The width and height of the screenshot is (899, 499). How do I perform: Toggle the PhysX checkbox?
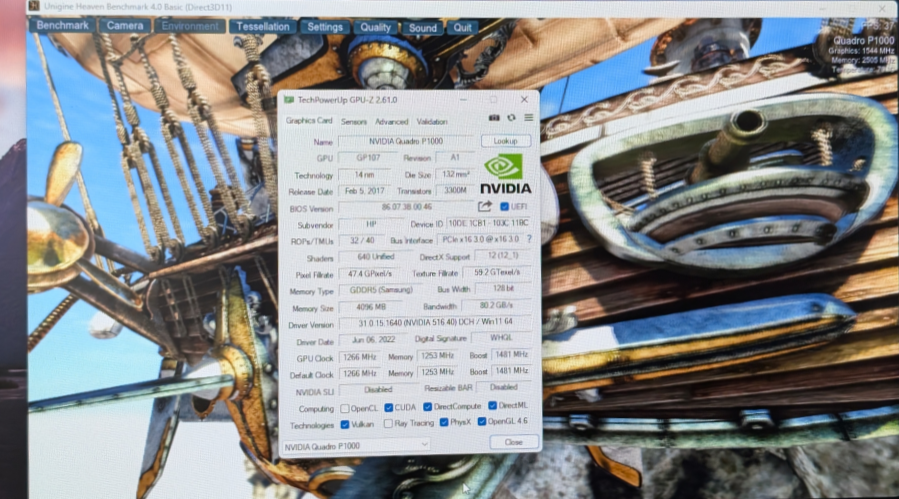[444, 422]
